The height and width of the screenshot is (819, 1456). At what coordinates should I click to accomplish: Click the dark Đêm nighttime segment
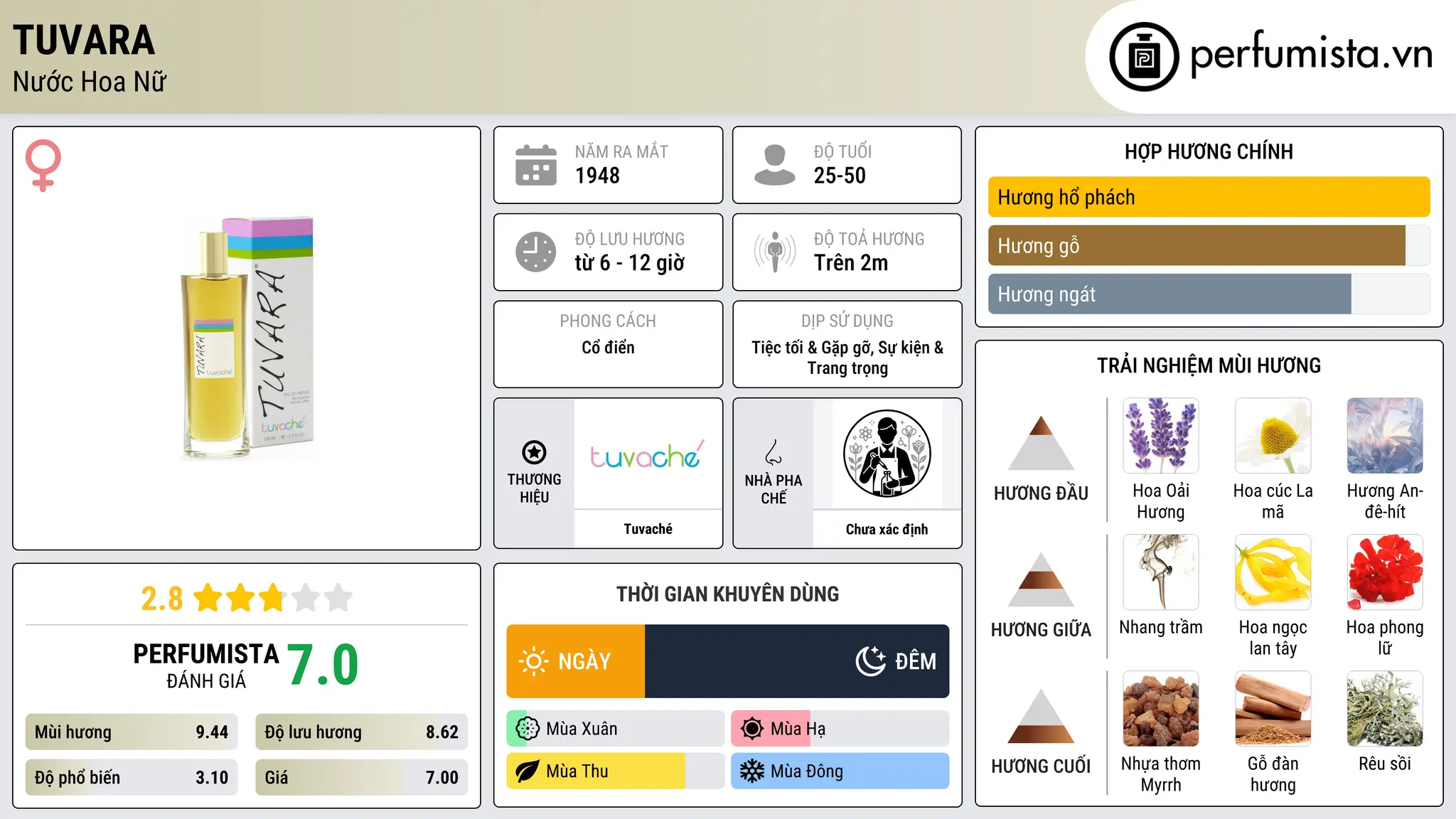[x=797, y=661]
